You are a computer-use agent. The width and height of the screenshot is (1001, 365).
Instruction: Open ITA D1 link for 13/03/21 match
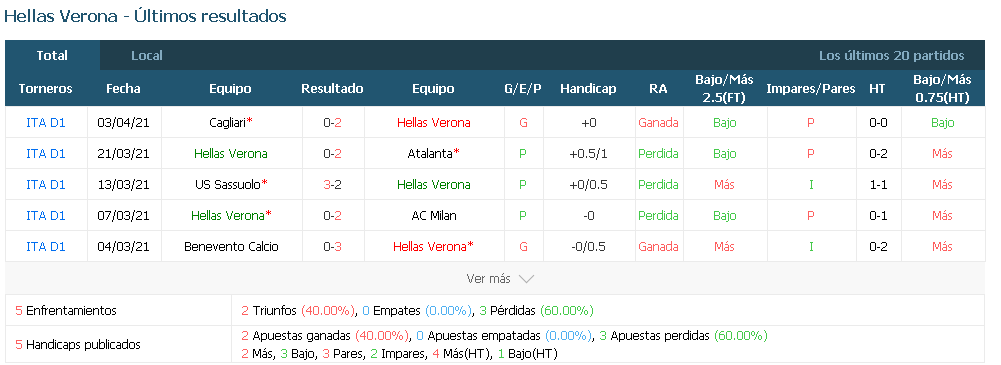pos(46,184)
